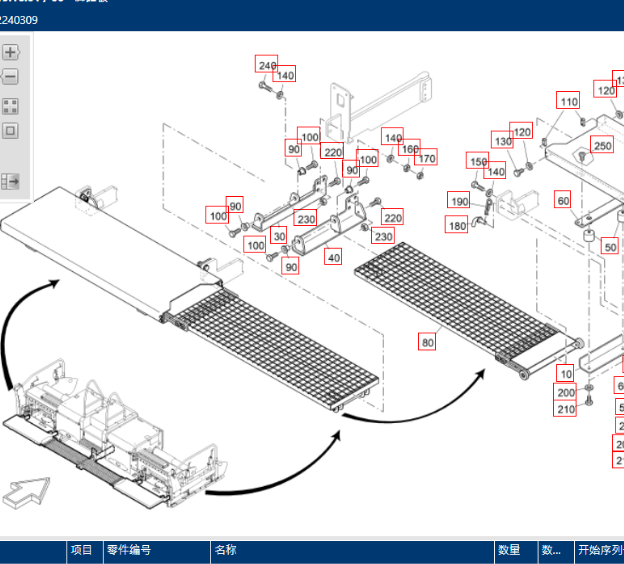Select part callout 180
Screen dimensions: 624x564
[457, 226]
